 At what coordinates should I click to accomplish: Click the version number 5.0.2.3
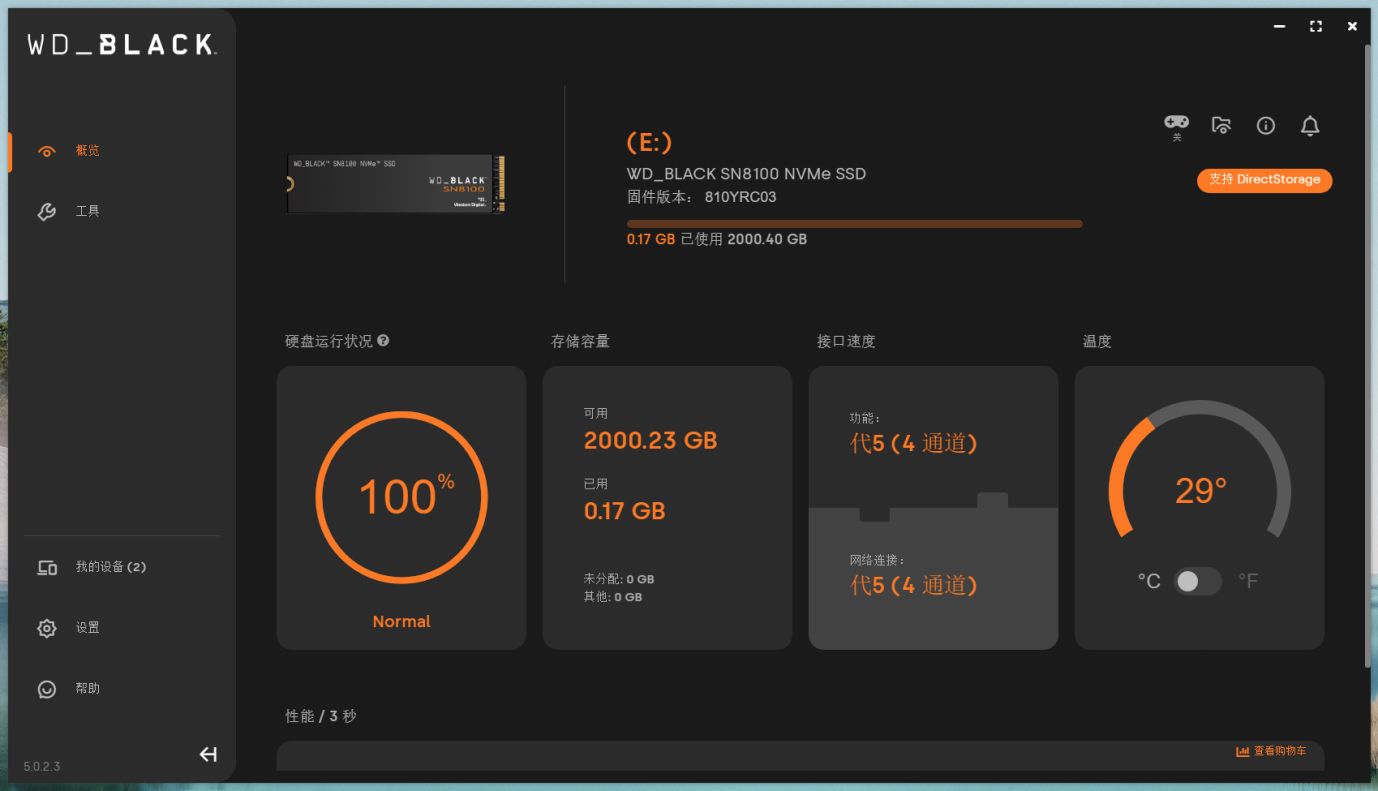pos(42,767)
